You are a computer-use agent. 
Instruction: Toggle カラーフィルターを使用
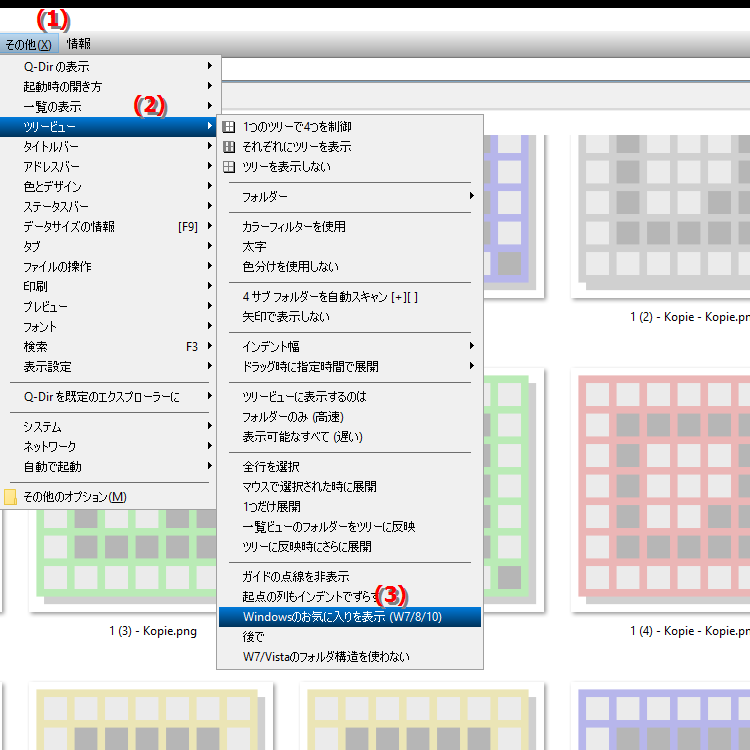tap(350, 227)
